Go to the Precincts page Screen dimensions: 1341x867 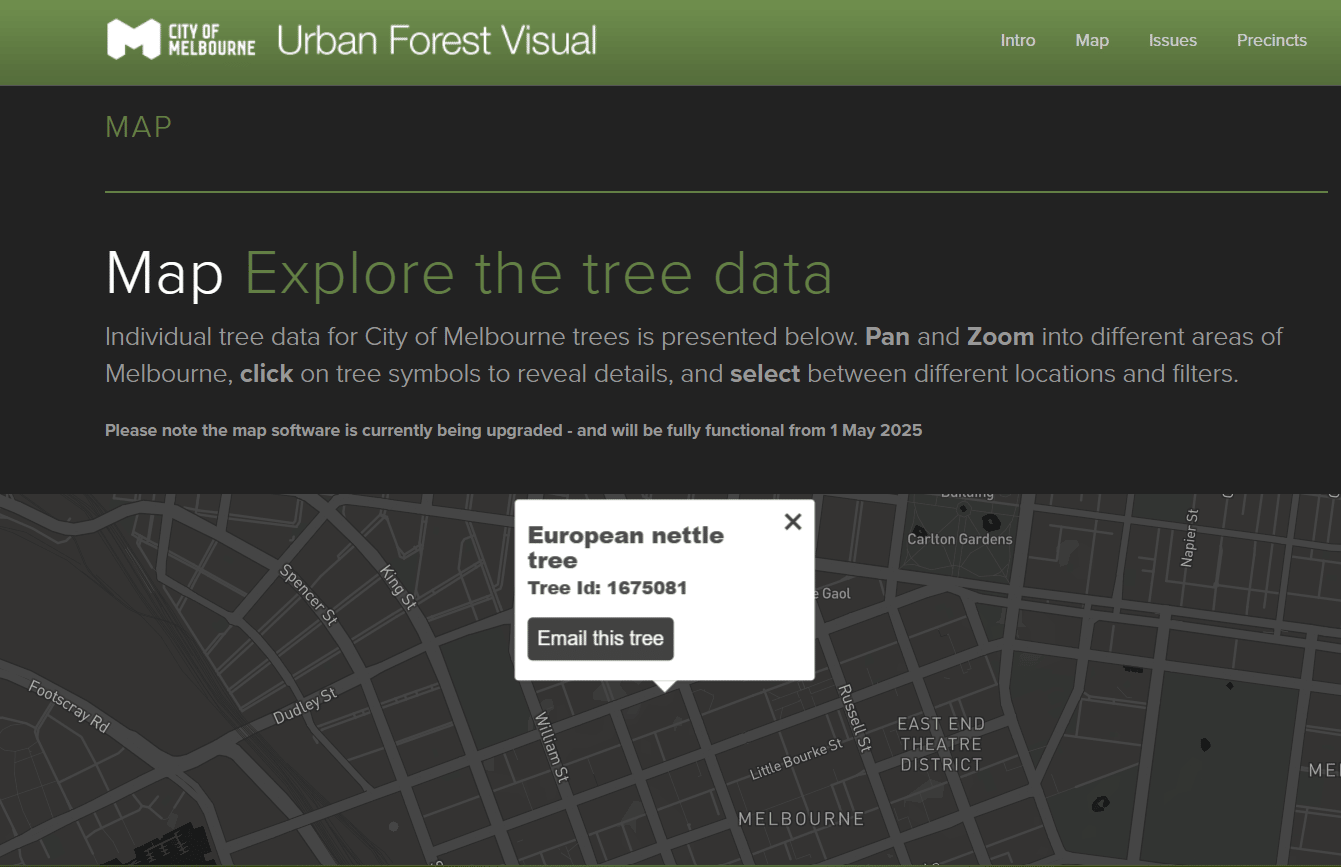(1272, 41)
